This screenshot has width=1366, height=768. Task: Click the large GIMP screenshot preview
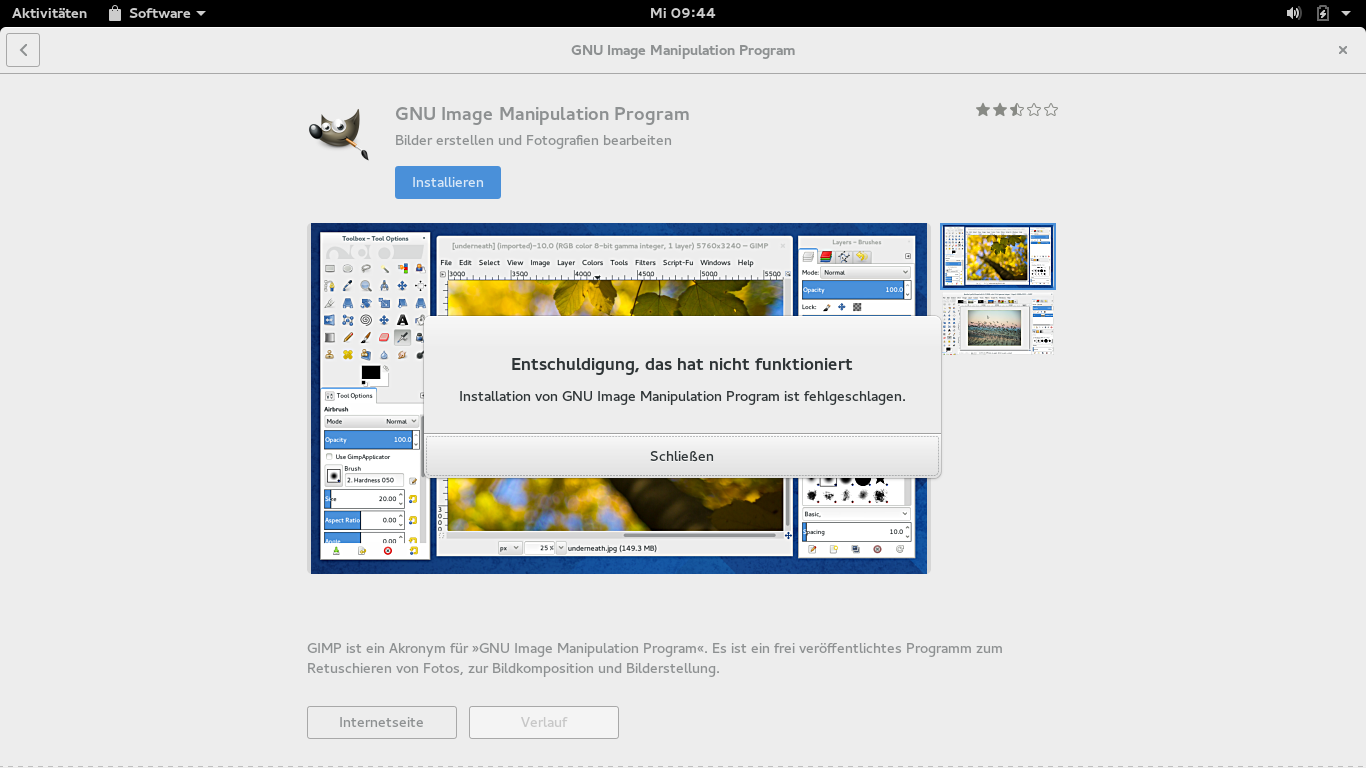tap(619, 398)
